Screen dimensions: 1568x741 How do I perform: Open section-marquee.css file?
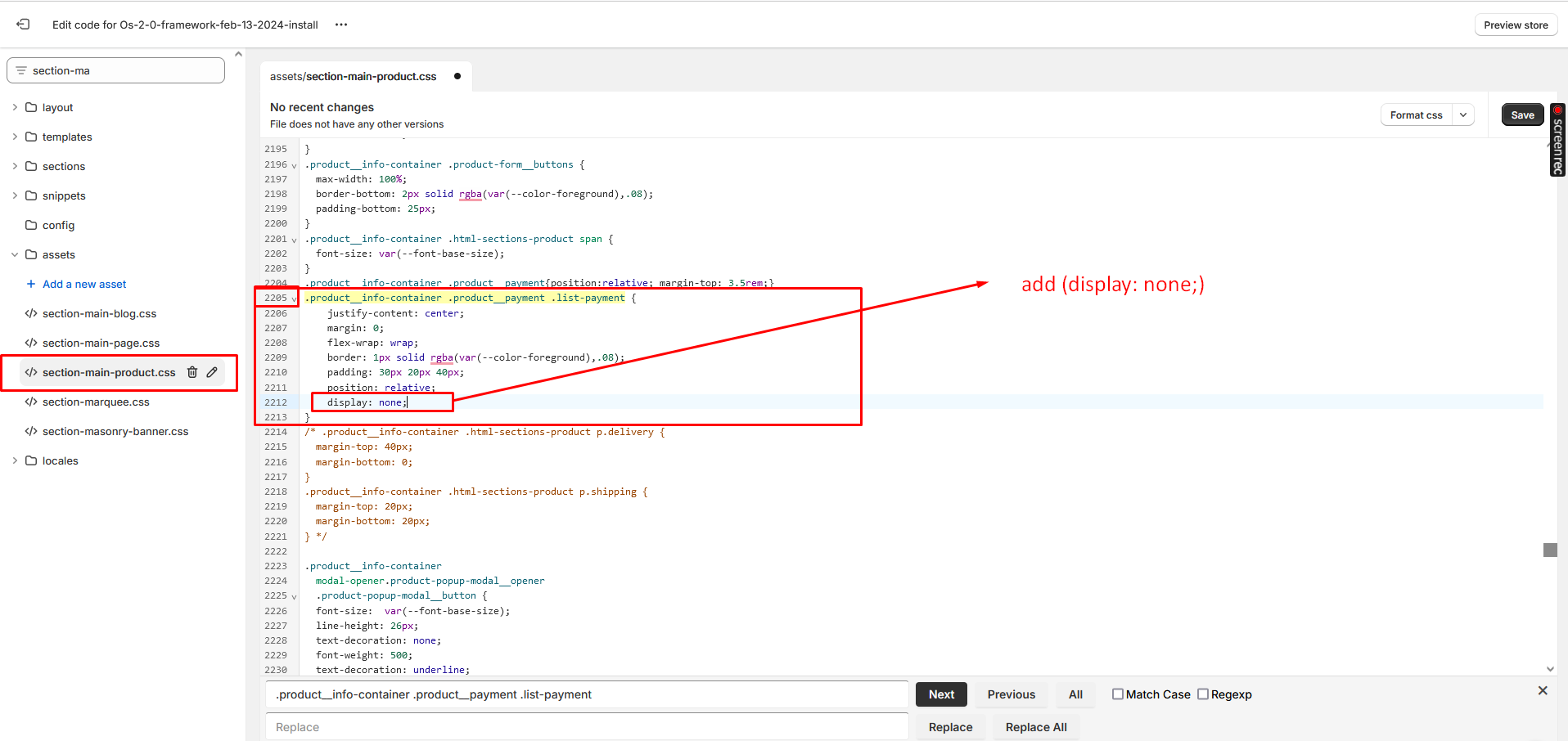pos(96,402)
